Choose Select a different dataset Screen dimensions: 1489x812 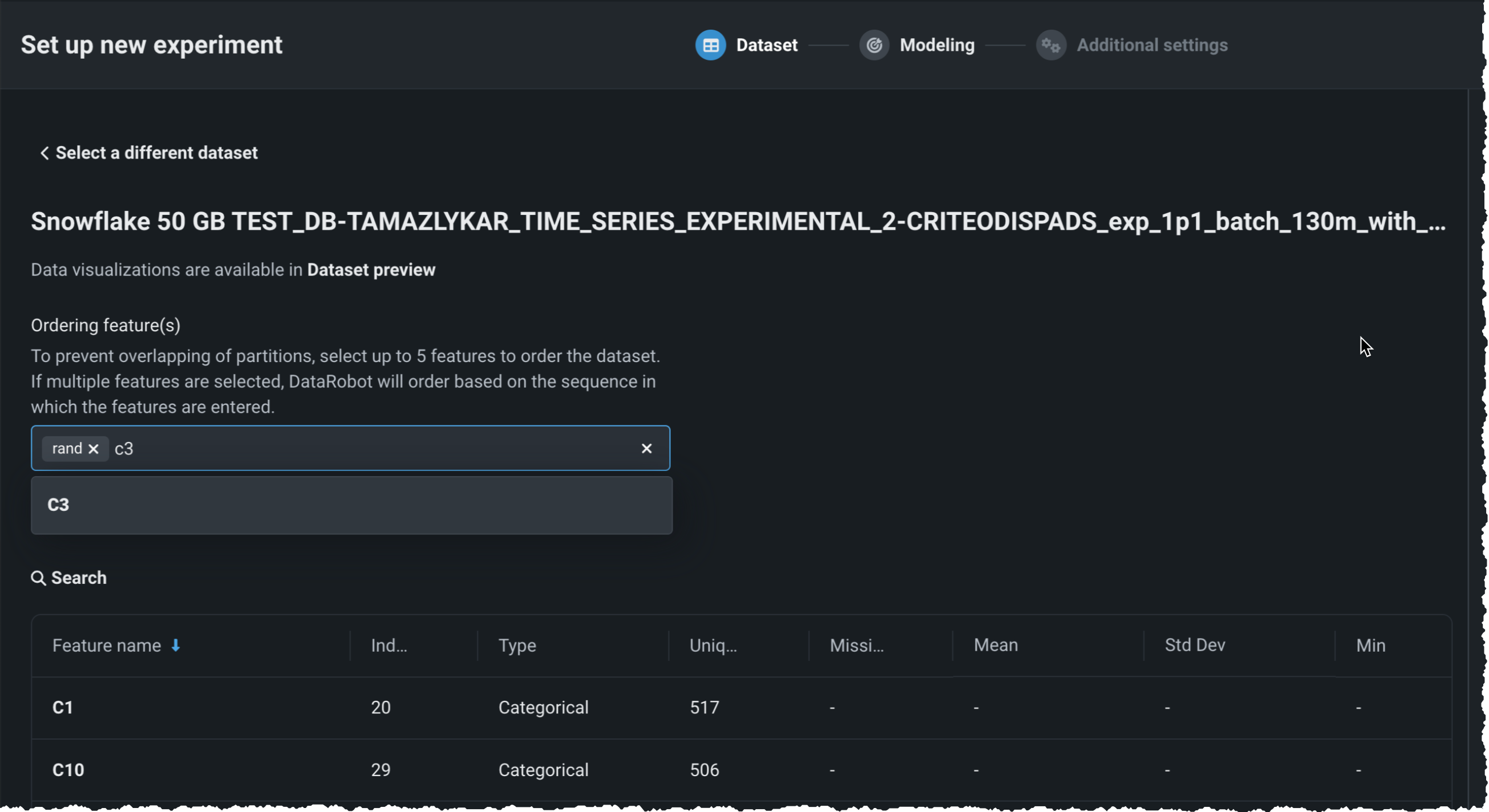(x=156, y=153)
